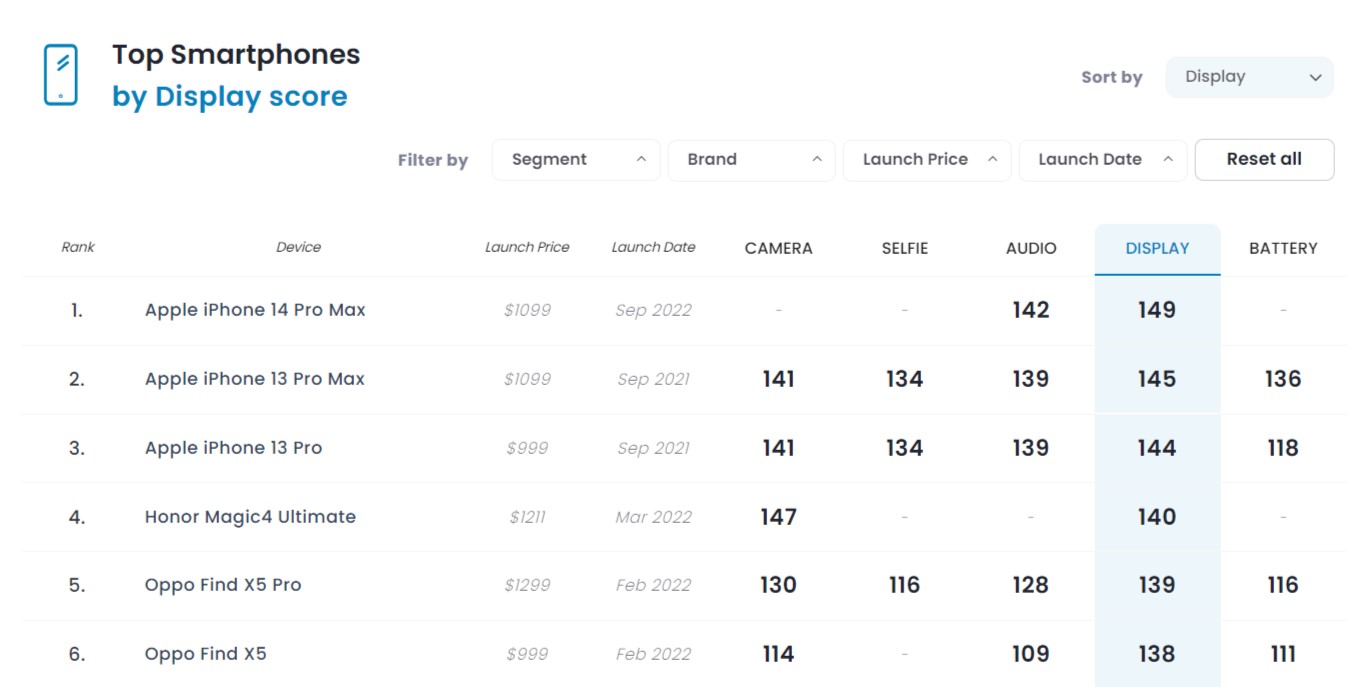Click the Launch Price column header
The width and height of the screenshot is (1368, 687).
click(527, 247)
